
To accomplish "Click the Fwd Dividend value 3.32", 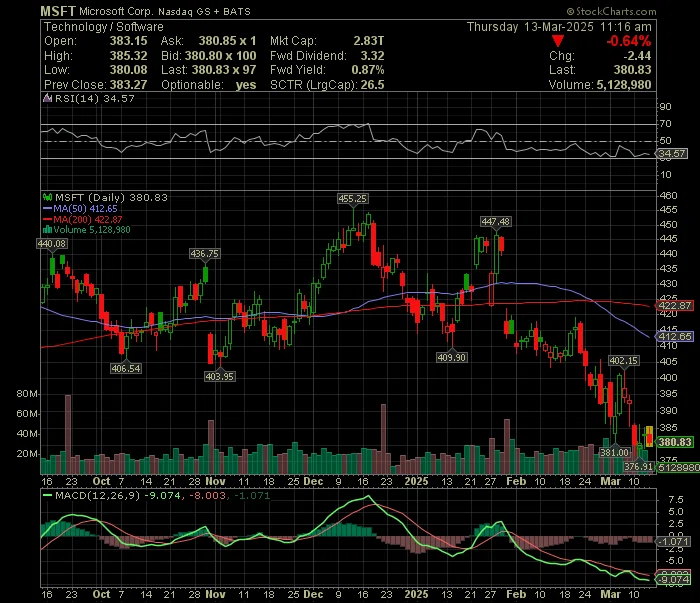I will click(x=372, y=55).
